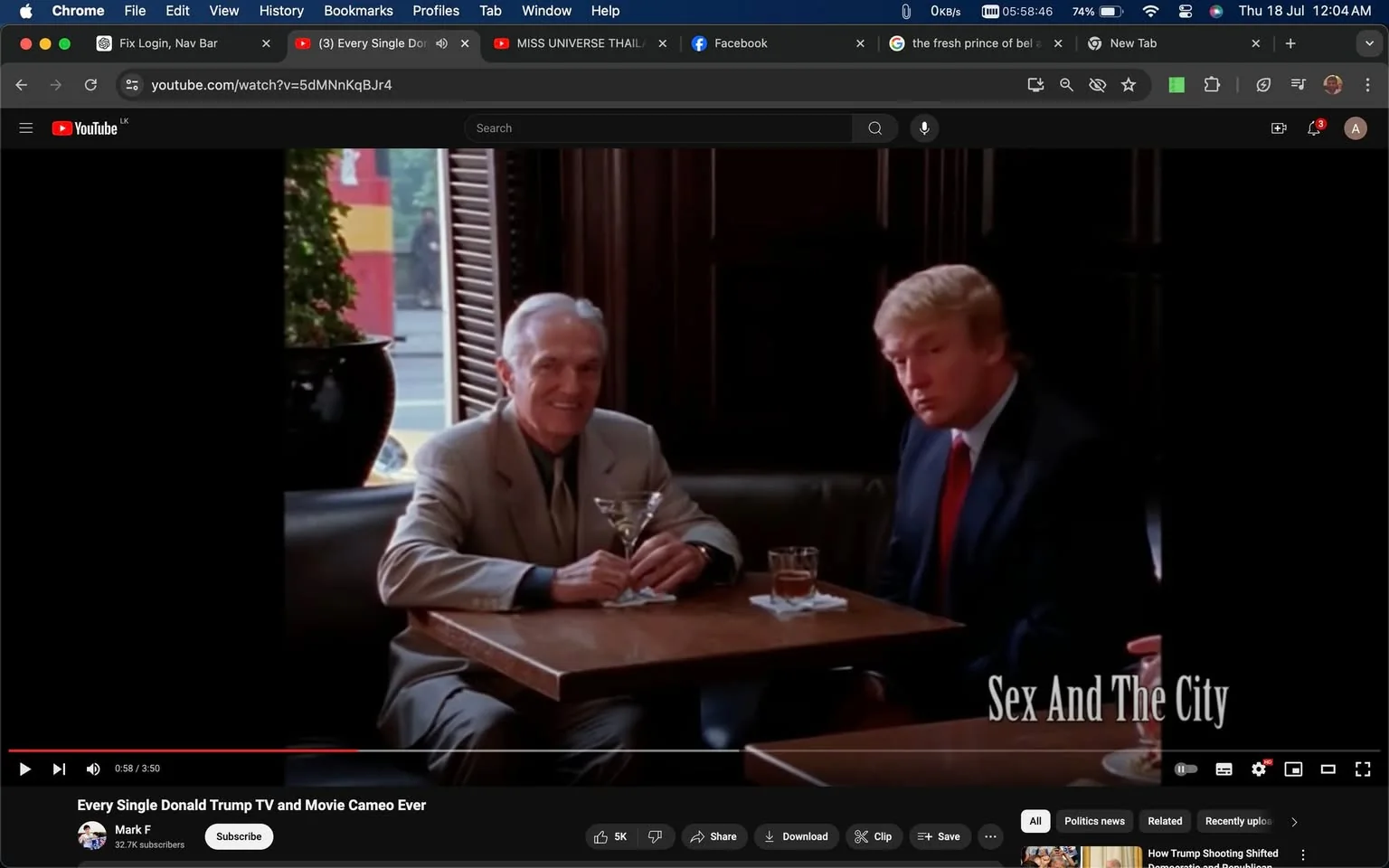Open the Chrome three-dot menu
Screen dimensions: 1389x868
click(x=1367, y=85)
